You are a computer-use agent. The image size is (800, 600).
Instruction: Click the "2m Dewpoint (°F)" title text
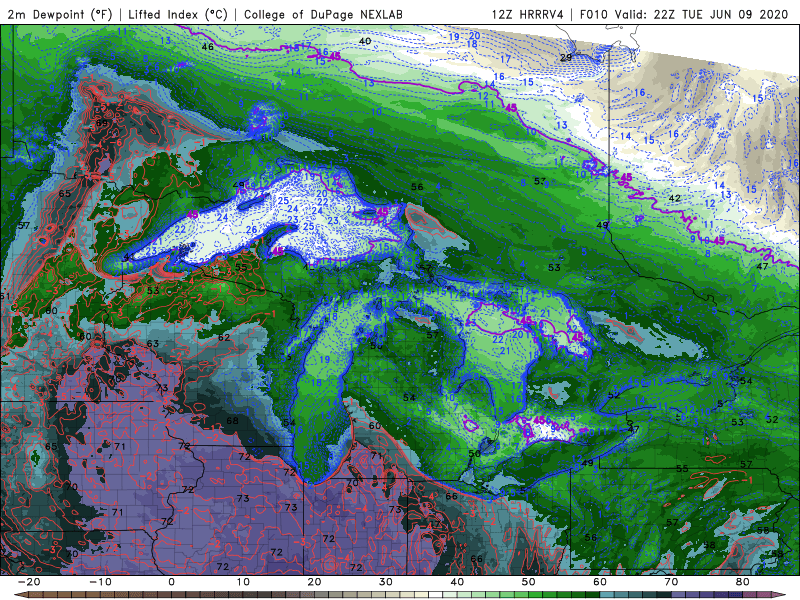coord(59,14)
